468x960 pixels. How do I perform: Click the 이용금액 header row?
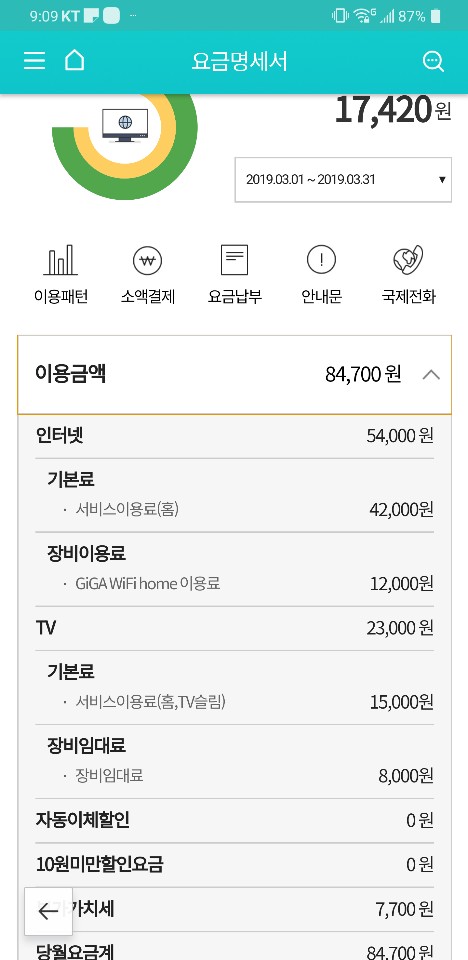[x=234, y=375]
